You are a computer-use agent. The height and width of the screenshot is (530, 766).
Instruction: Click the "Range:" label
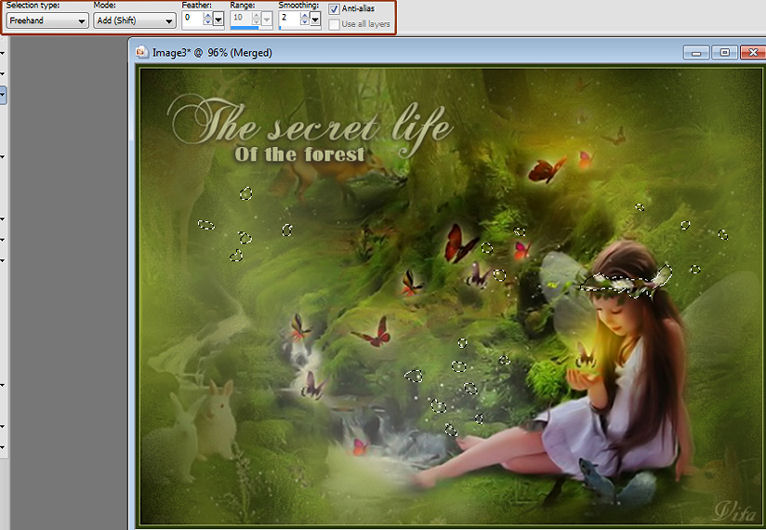pos(243,5)
